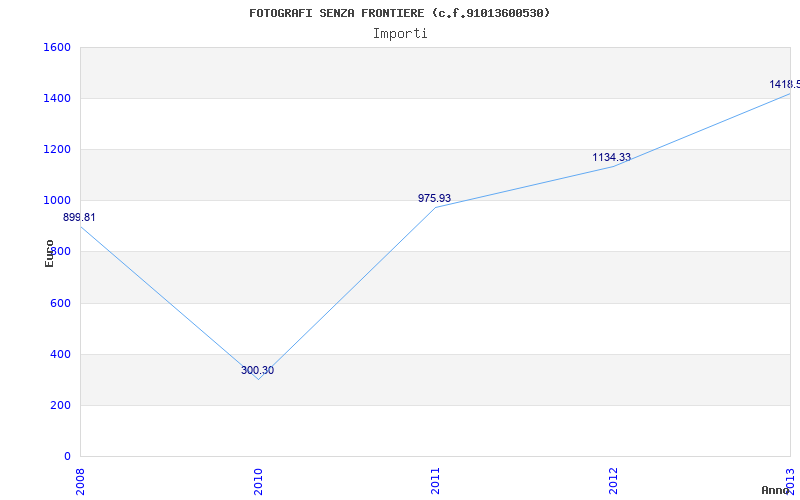Select the 1134.33 data label
Viewport: 800px width, 500px height.
611,157
